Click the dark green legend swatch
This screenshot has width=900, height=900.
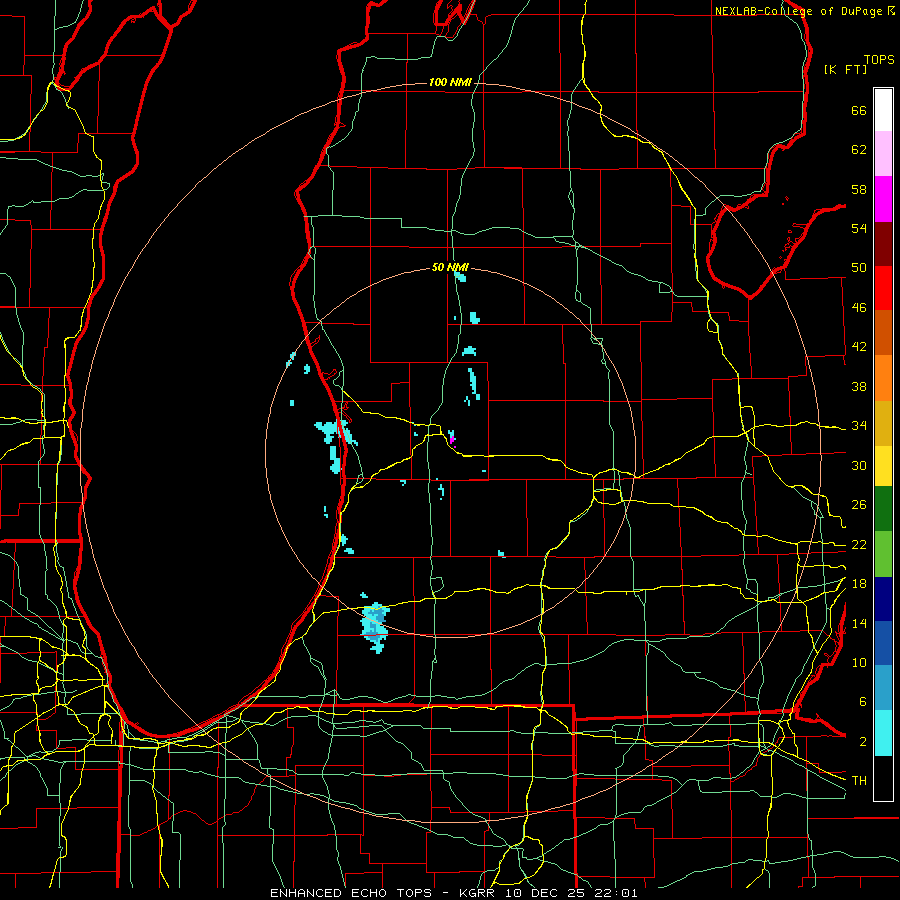883,509
